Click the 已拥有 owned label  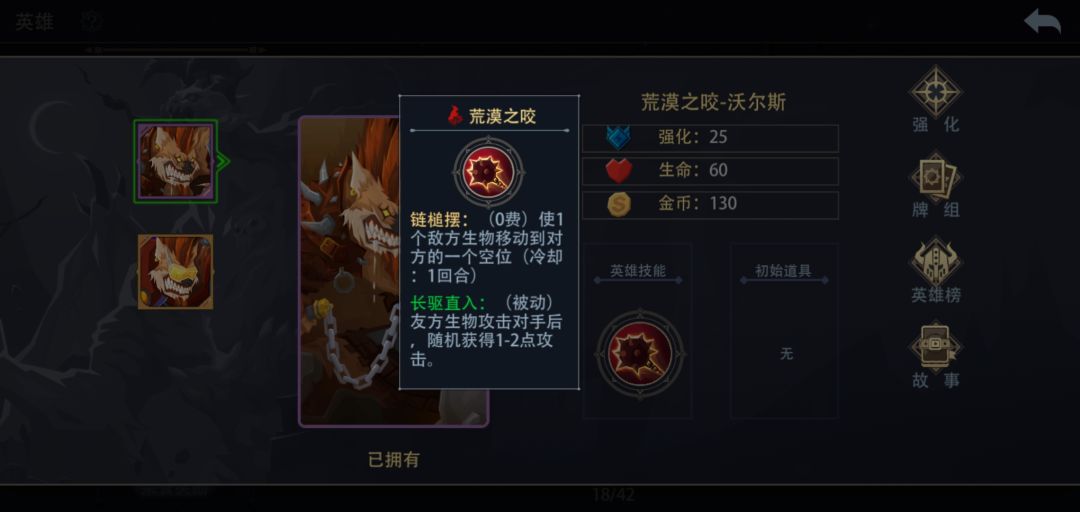click(393, 460)
